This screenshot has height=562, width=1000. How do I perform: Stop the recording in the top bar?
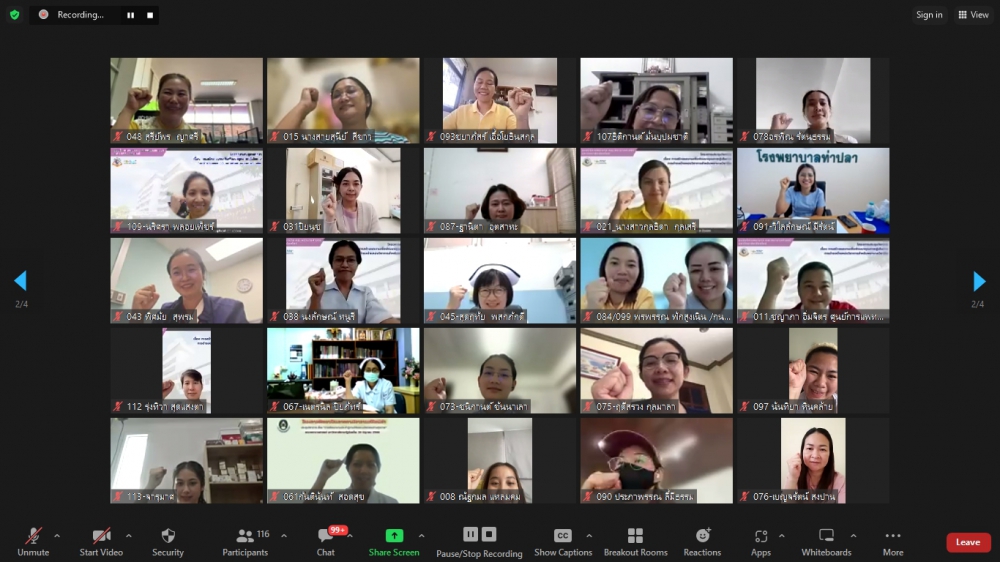pyautogui.click(x=150, y=15)
